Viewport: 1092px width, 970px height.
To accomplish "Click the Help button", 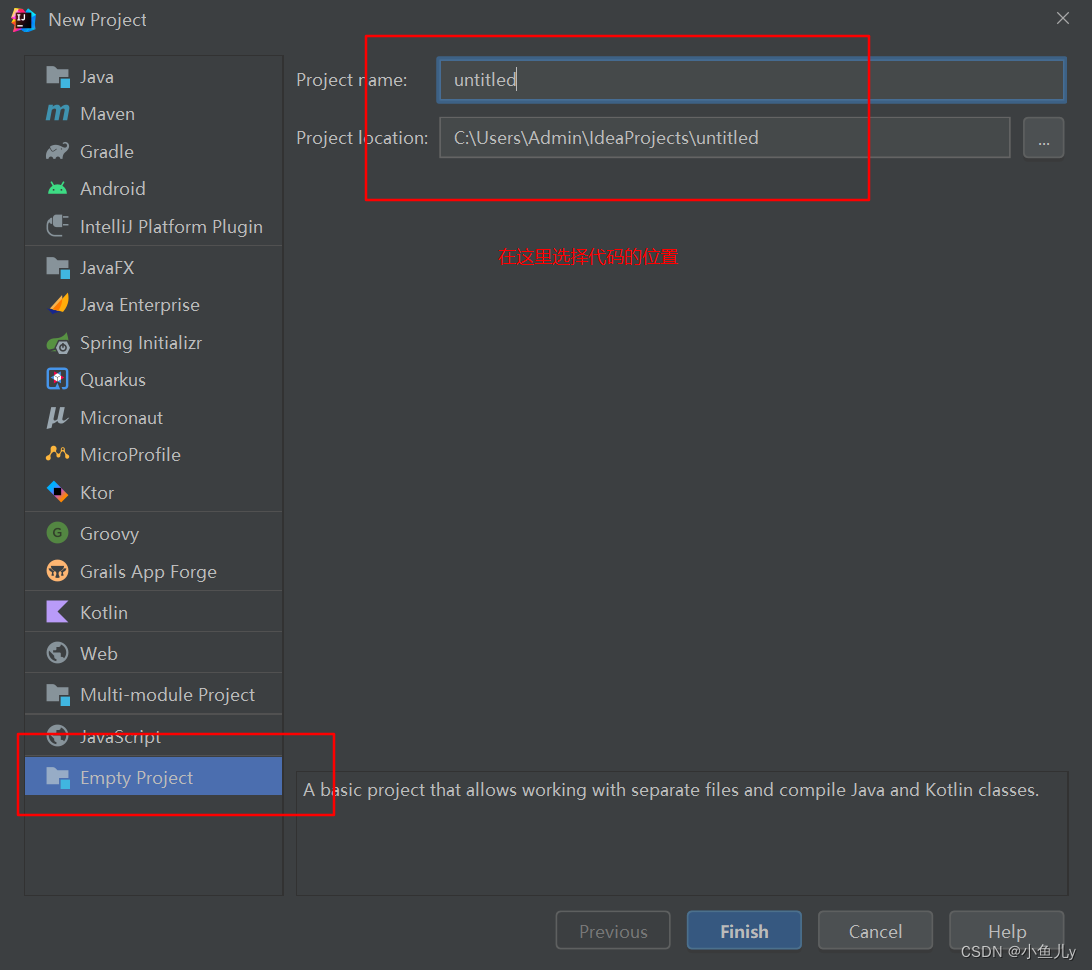I will [1006, 930].
